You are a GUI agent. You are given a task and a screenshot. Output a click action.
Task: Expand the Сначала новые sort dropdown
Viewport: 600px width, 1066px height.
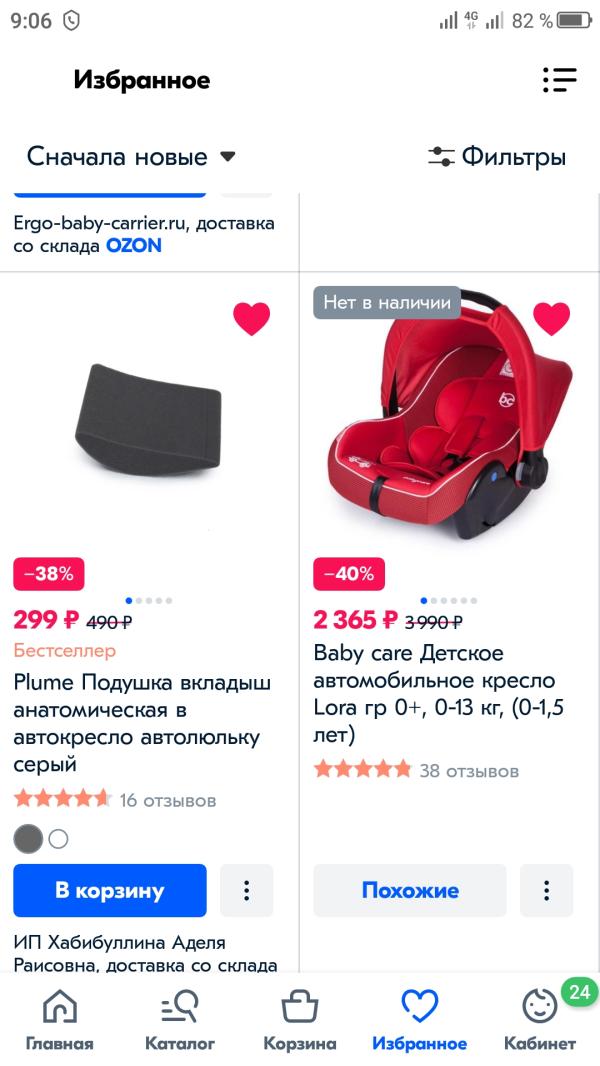pyautogui.click(x=131, y=157)
